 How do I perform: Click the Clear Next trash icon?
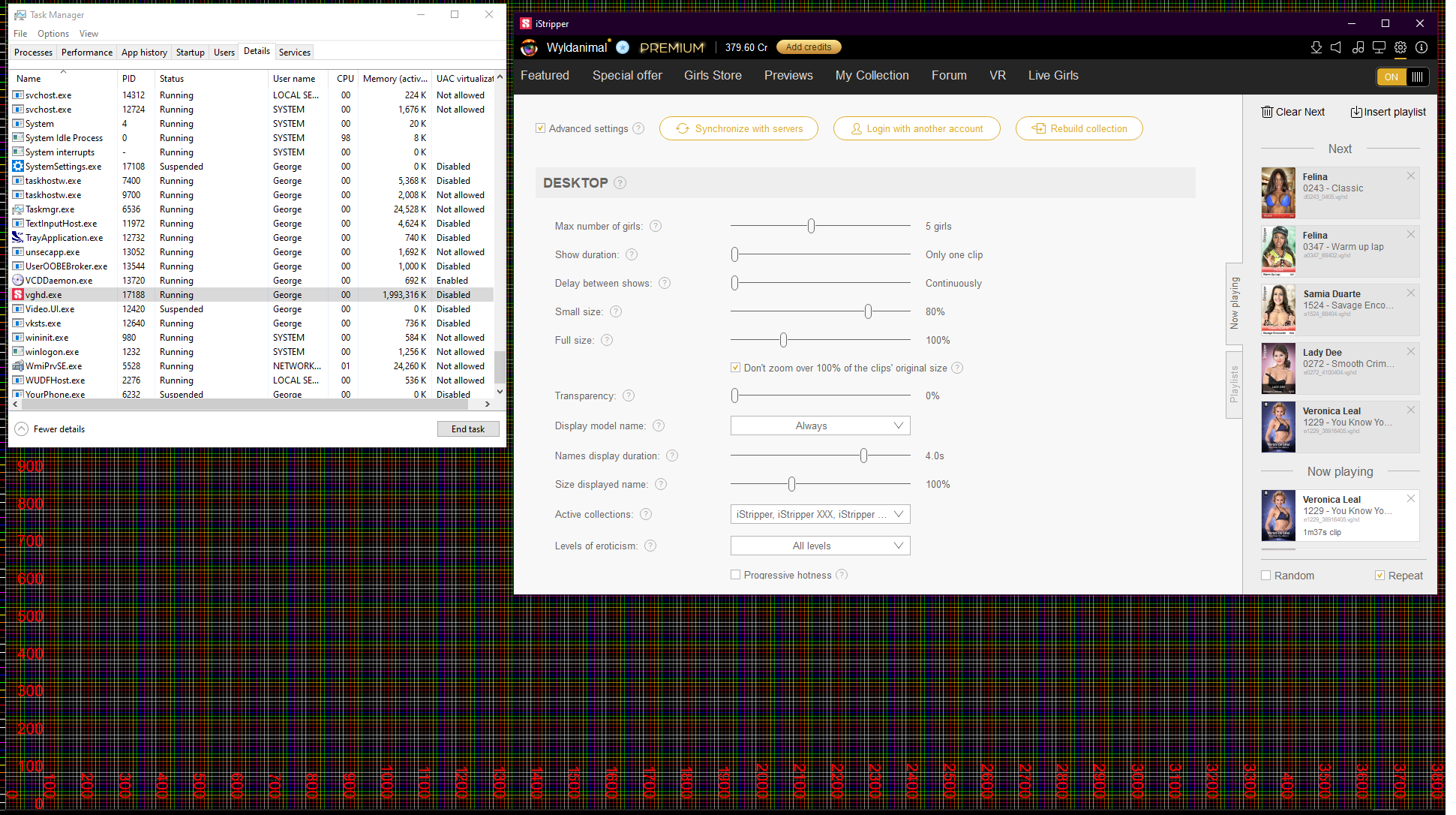coord(1267,112)
